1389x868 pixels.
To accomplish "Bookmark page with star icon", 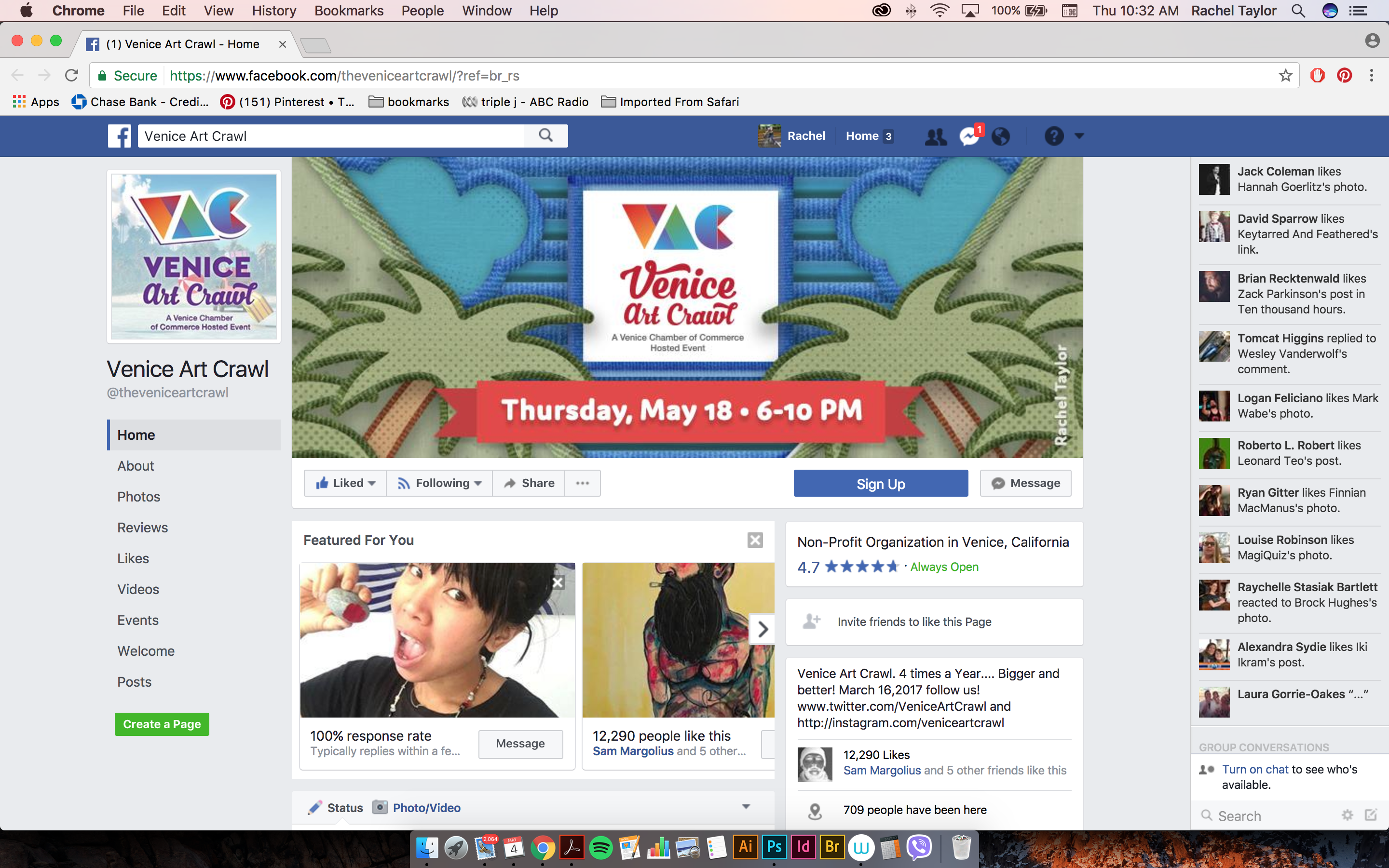I will [x=1285, y=76].
